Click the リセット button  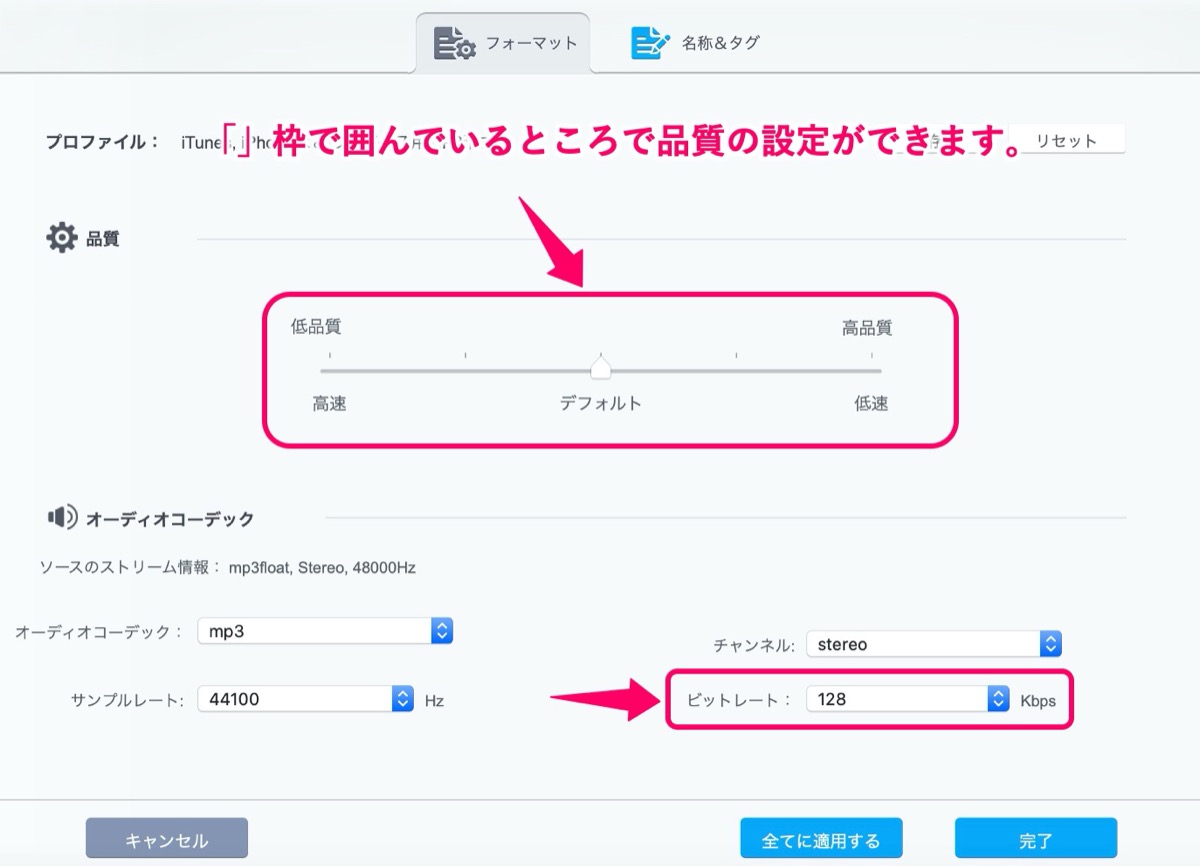click(x=1066, y=141)
